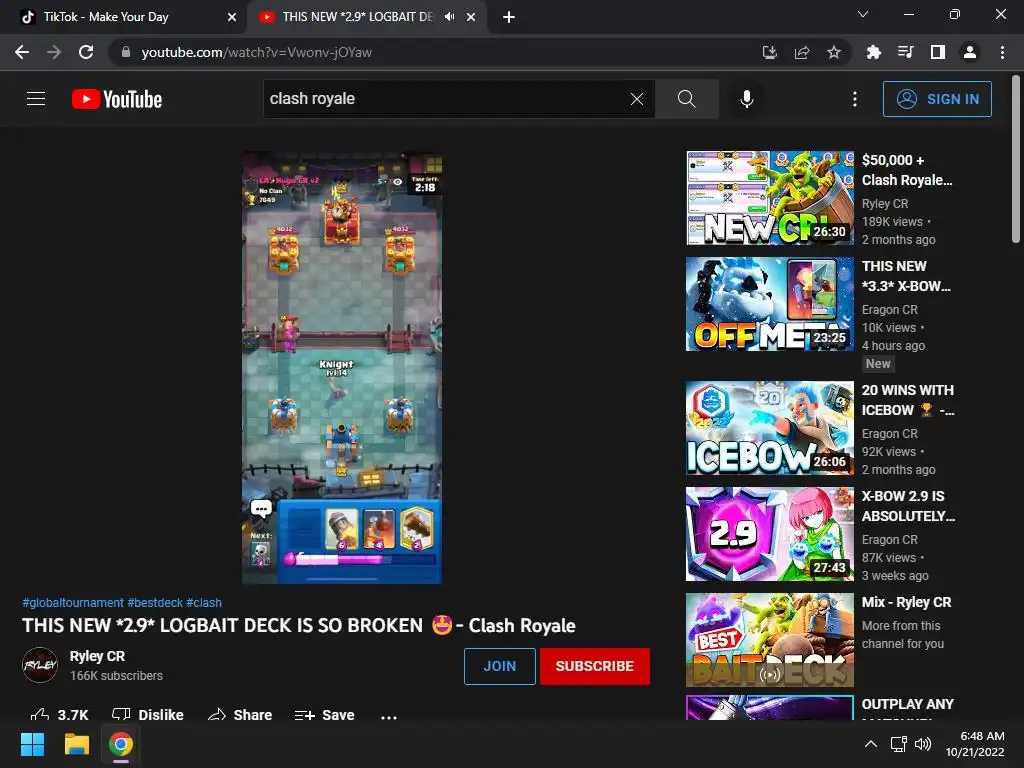Open the taskbar volume icon
1024x768 pixels.
click(923, 744)
